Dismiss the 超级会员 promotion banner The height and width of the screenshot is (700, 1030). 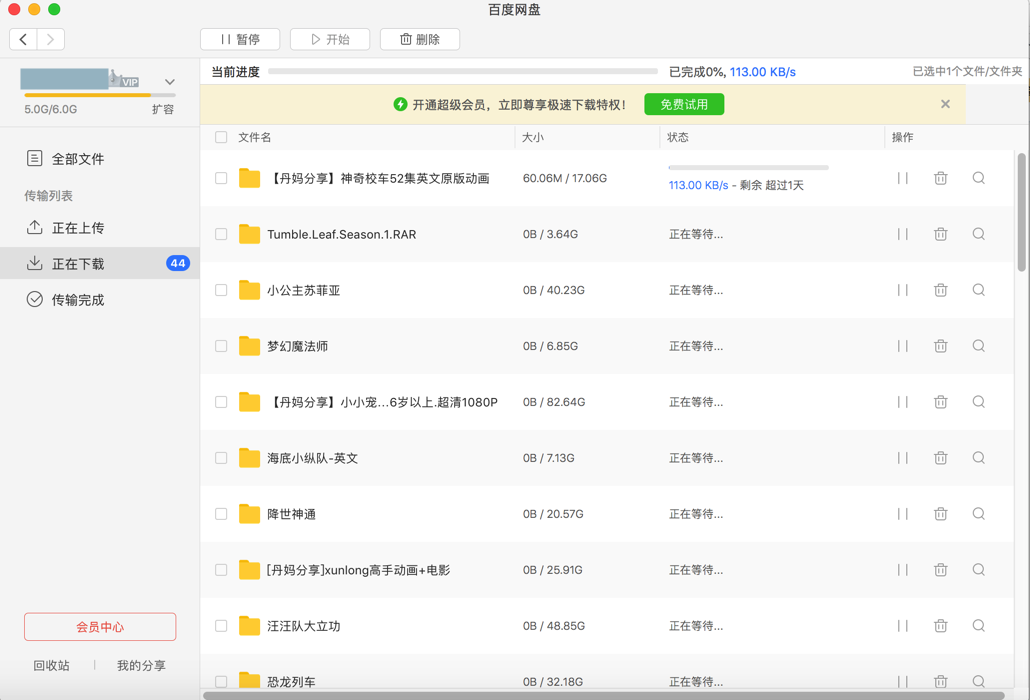point(945,104)
